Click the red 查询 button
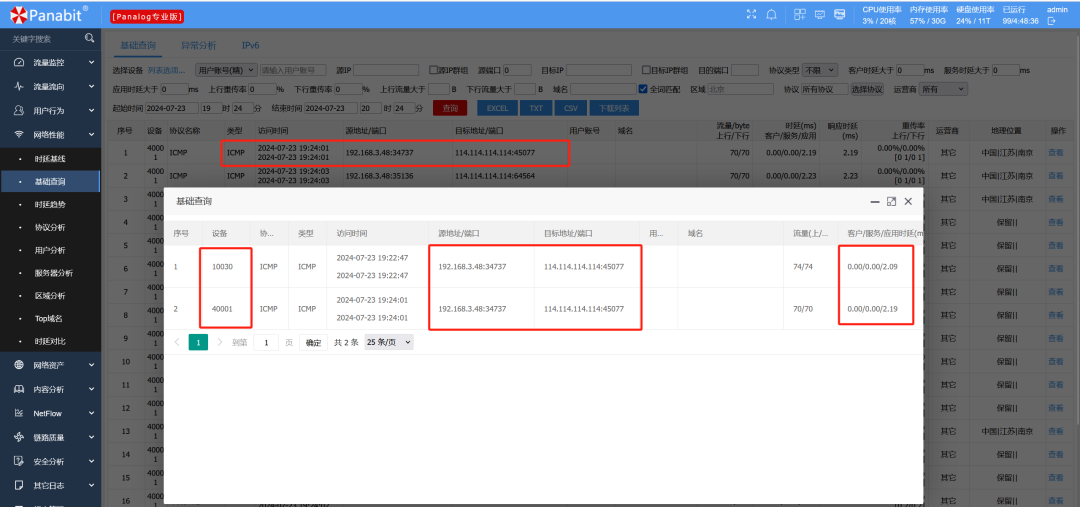The image size is (1080, 507). (450, 108)
